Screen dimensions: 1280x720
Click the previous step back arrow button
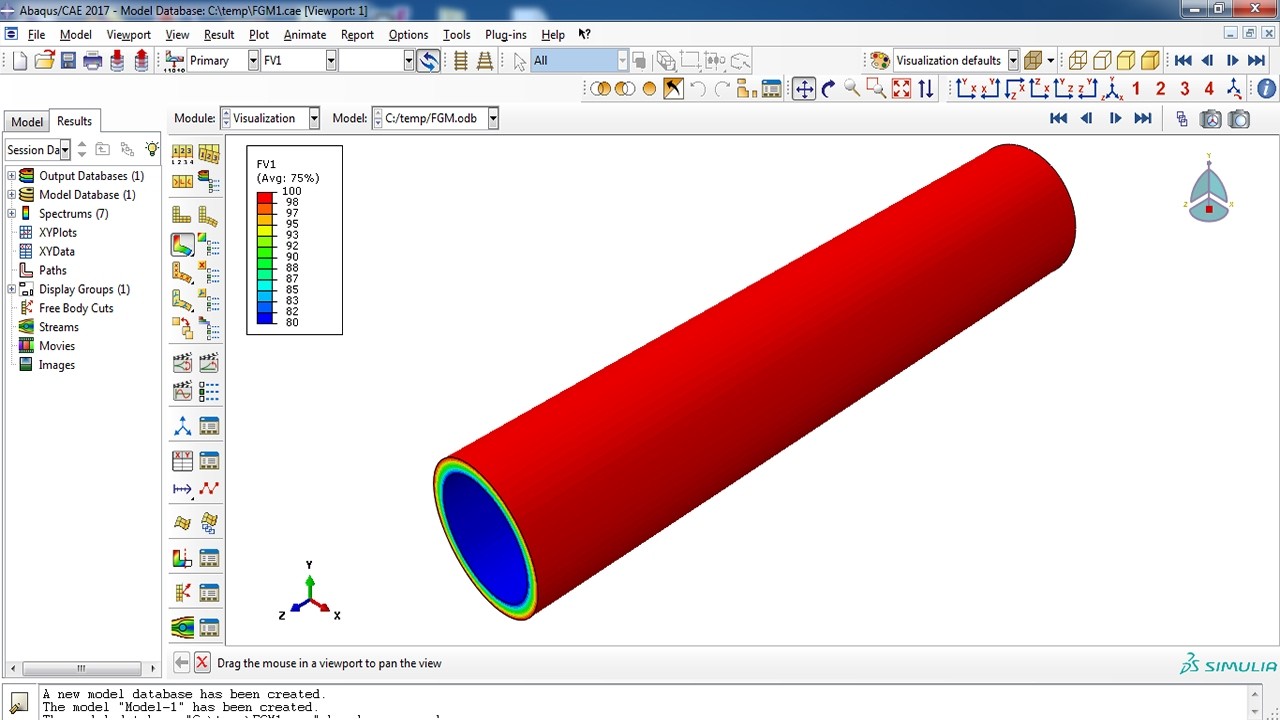181,663
